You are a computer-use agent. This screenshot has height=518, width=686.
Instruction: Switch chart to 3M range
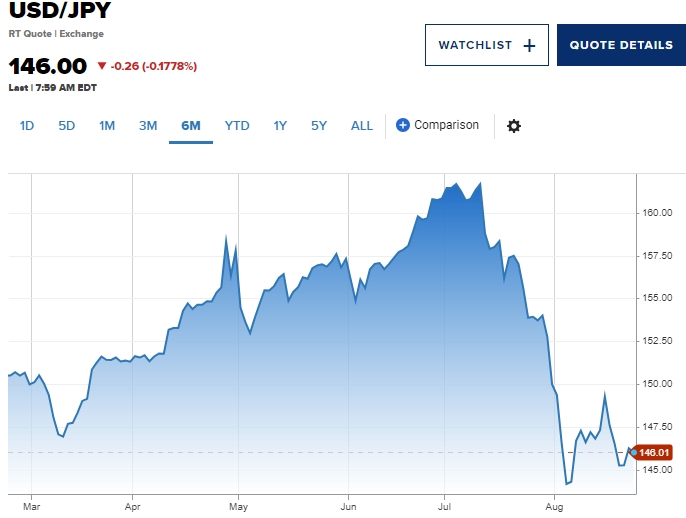point(148,126)
